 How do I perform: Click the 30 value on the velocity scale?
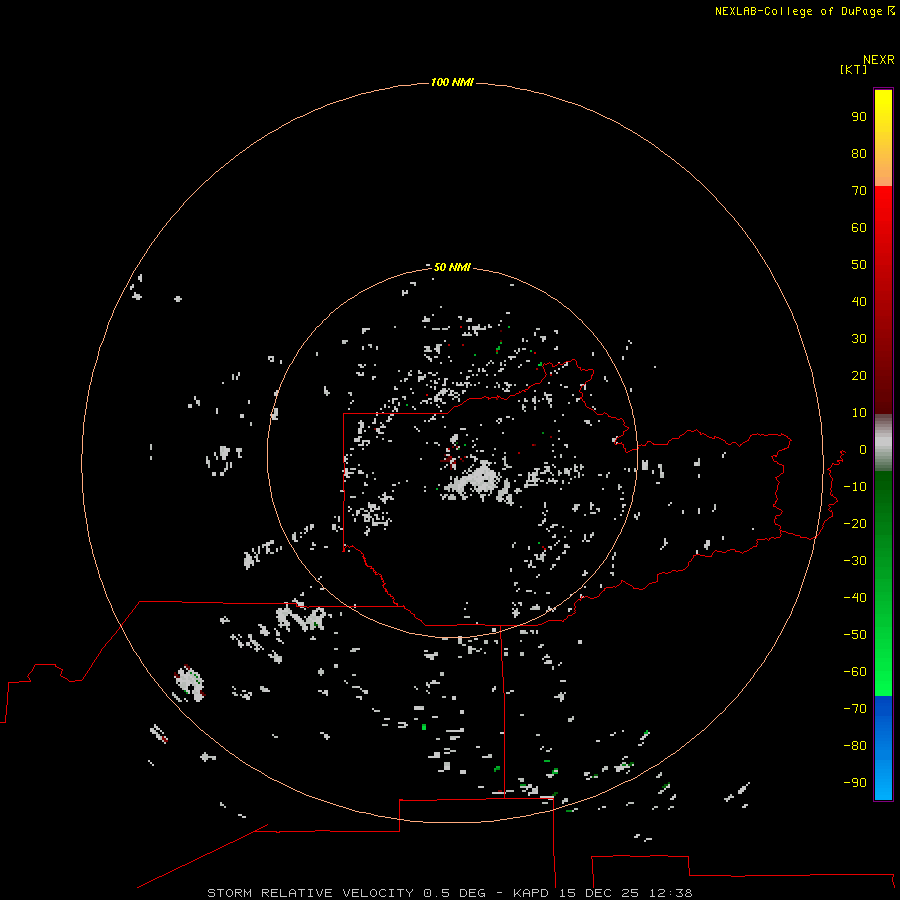coord(859,339)
